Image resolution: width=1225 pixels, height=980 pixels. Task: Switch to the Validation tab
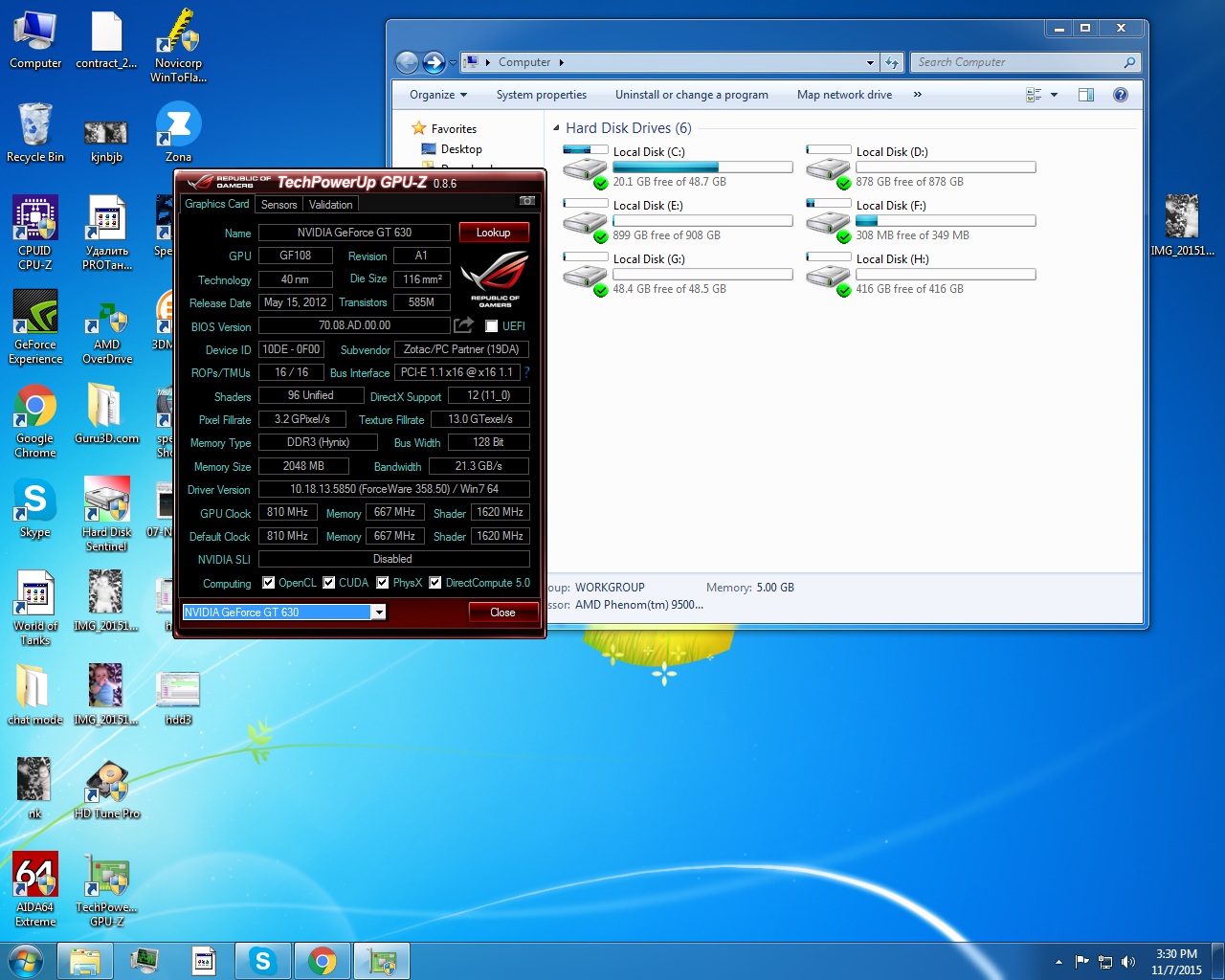point(330,205)
